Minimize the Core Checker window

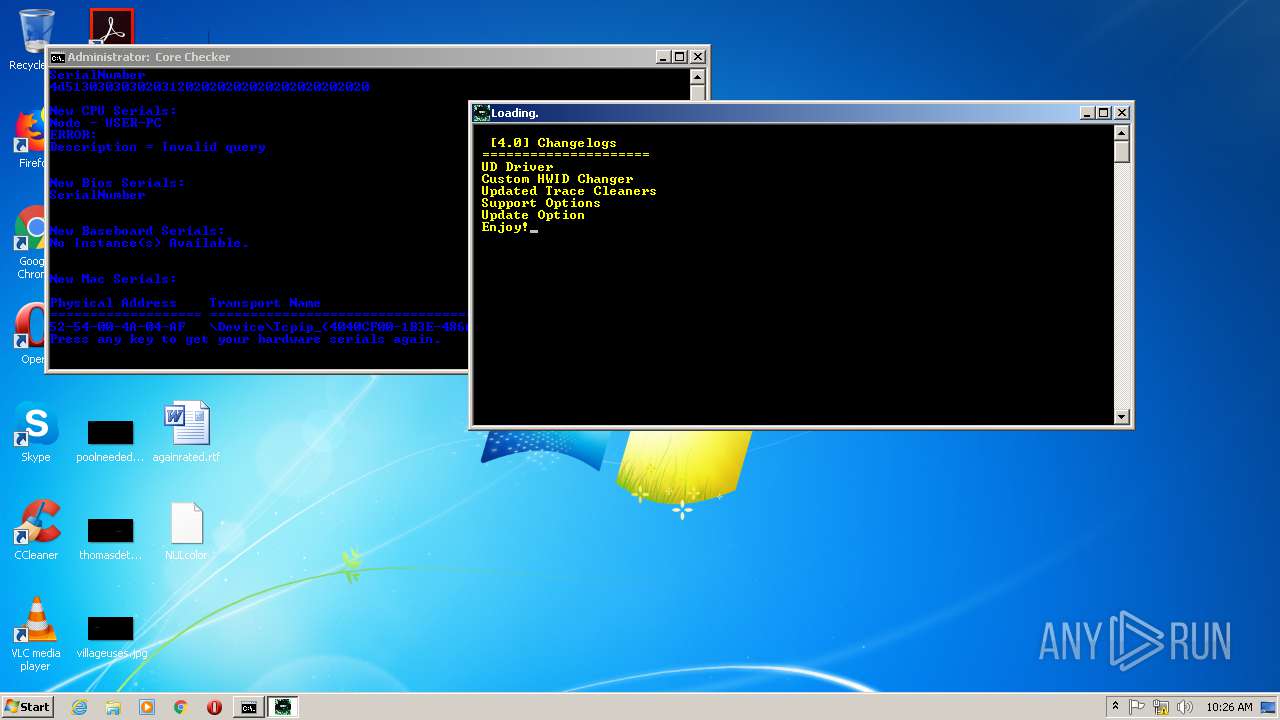tap(663, 57)
